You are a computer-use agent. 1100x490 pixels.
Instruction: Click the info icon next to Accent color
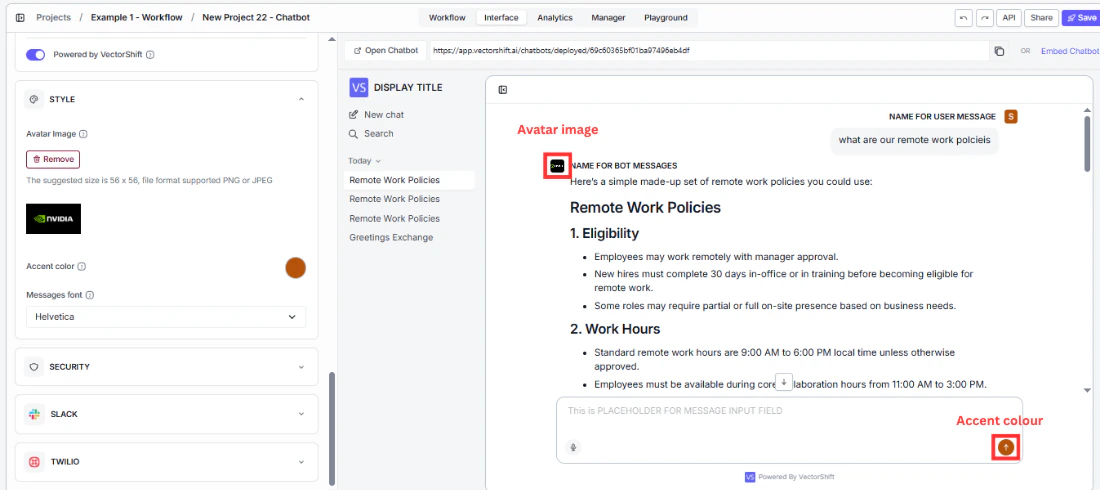[x=81, y=267]
